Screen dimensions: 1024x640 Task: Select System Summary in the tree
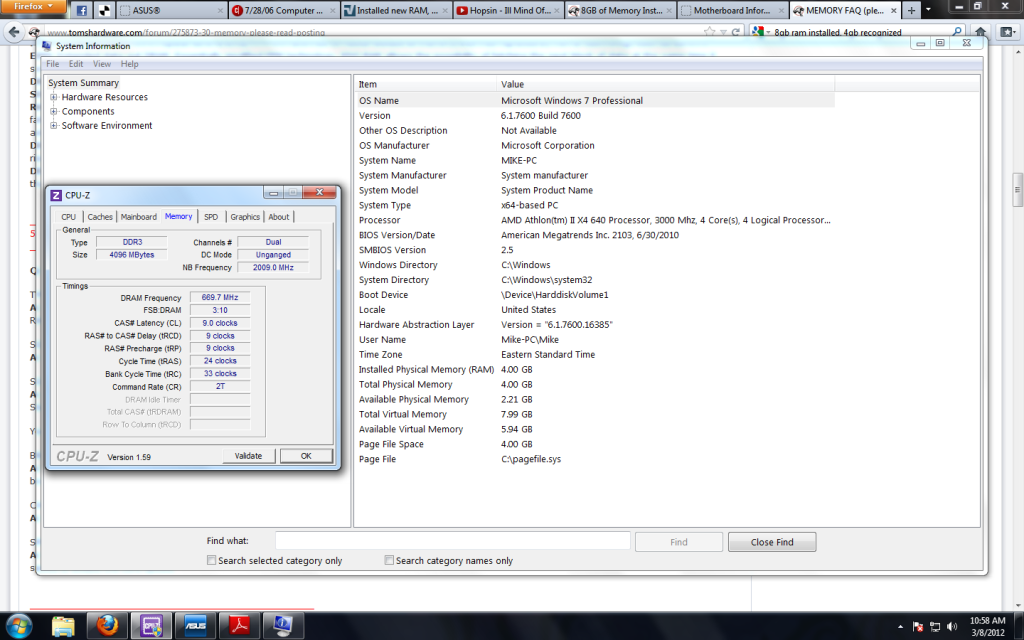click(84, 83)
